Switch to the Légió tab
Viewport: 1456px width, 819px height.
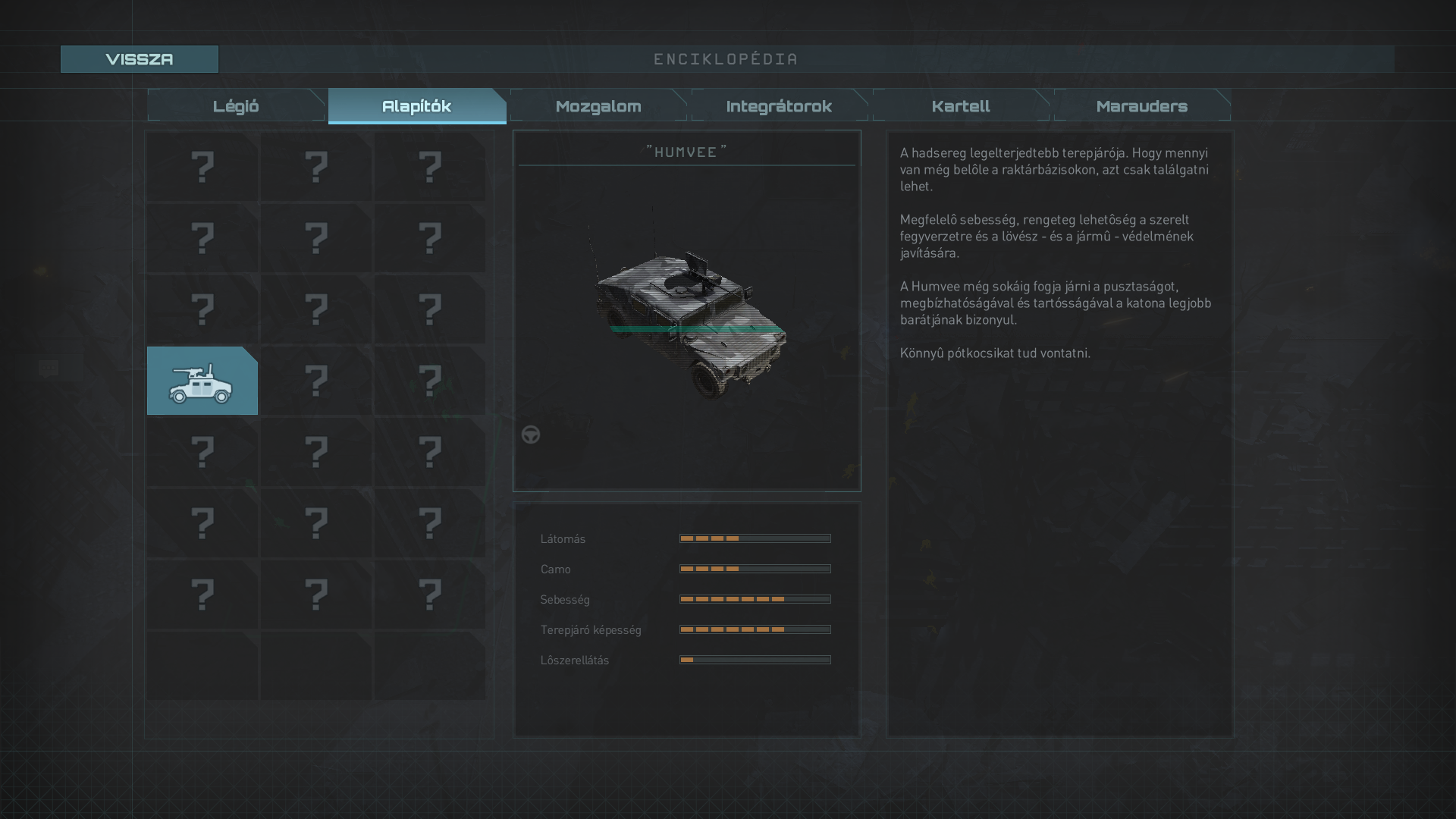236,106
